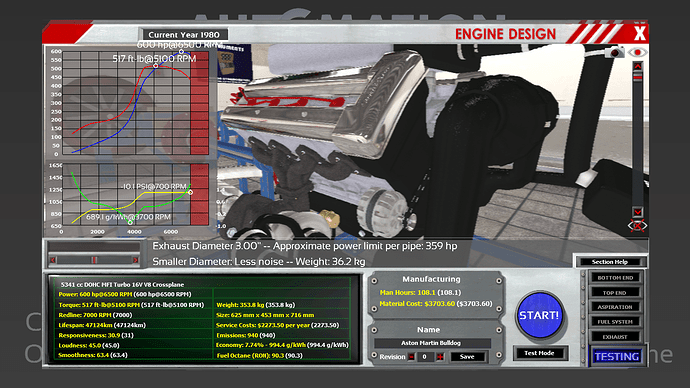
Task: Start the engine test
Action: coord(539,315)
